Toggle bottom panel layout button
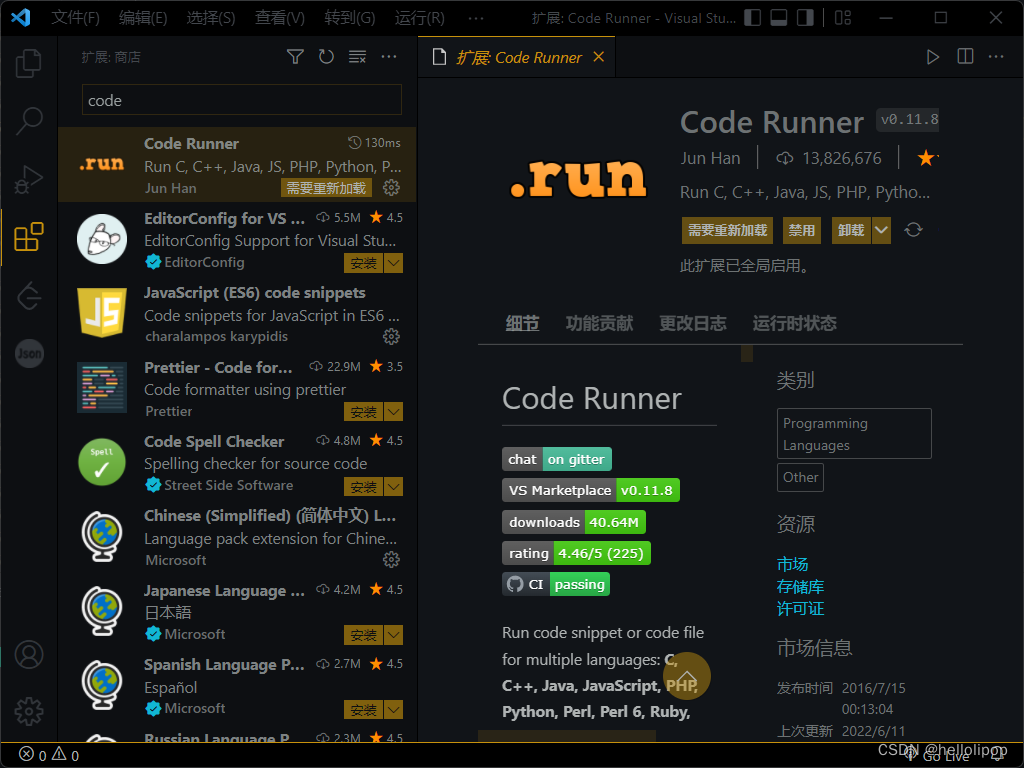 [778, 18]
